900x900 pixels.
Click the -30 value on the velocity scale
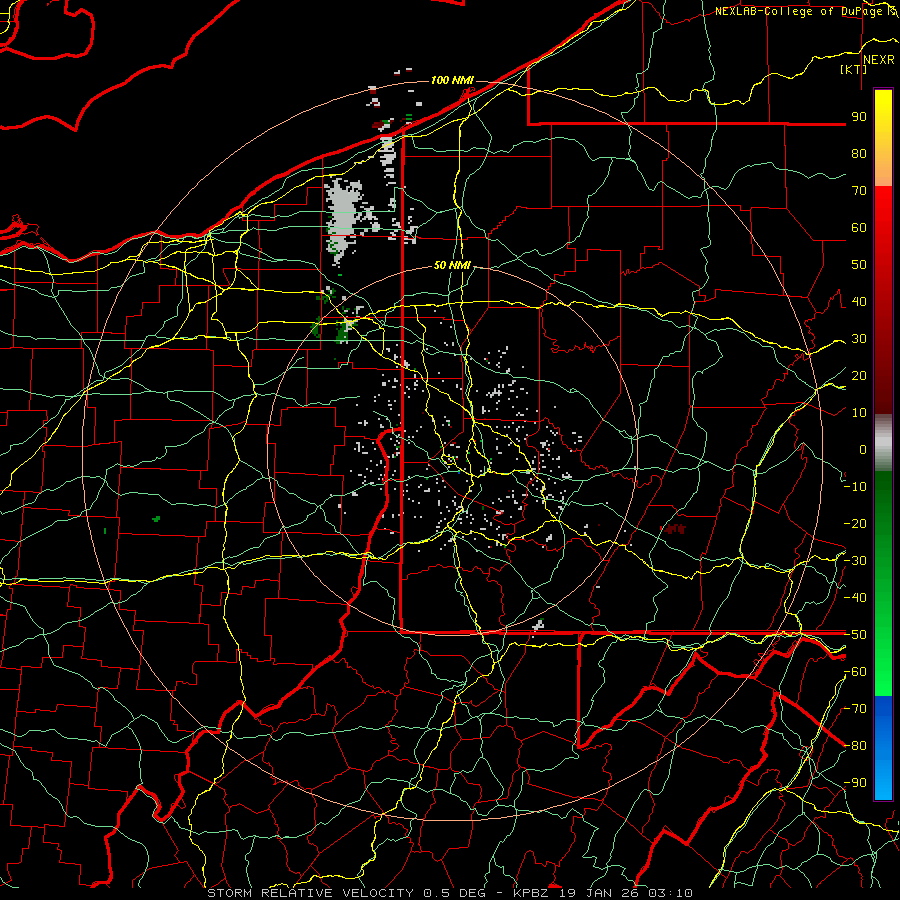[x=855, y=561]
